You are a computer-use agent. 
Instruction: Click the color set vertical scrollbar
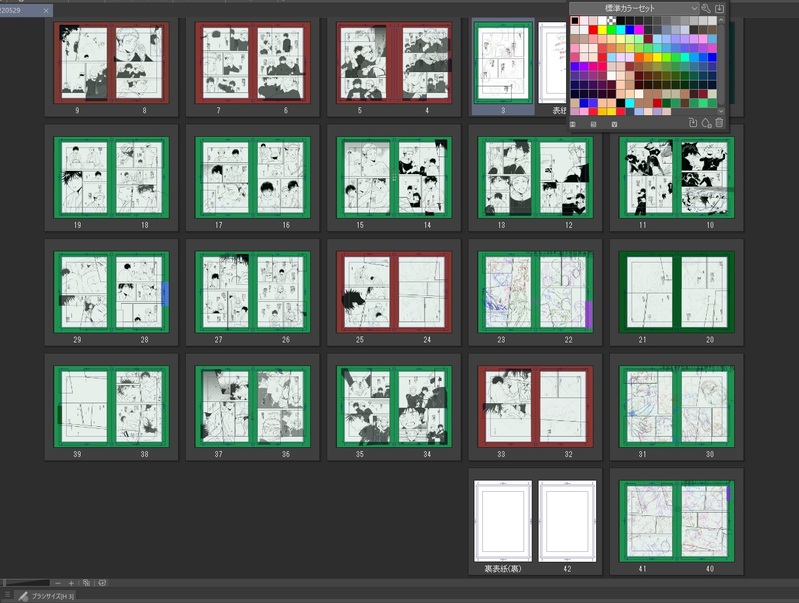pos(721,65)
